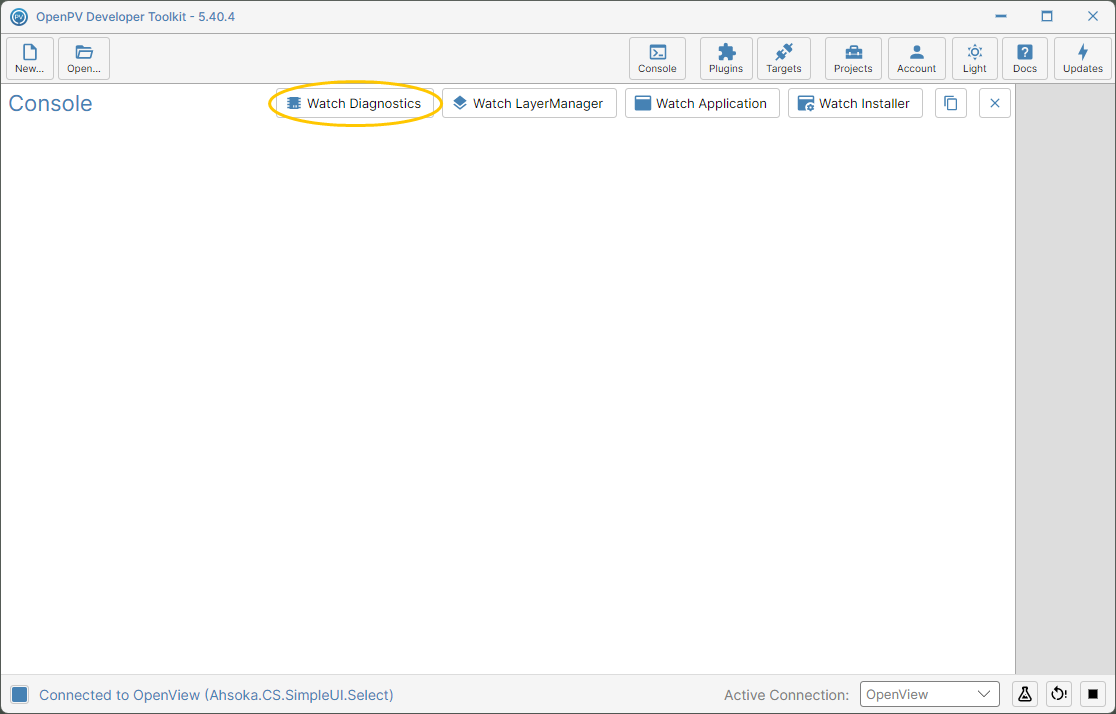The height and width of the screenshot is (714, 1116).
Task: Click the Console heading text
Action: [x=51, y=103]
